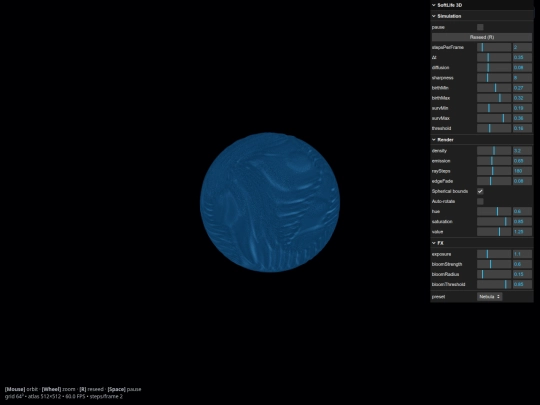Adjust the edgeFade slider
Image resolution: width=540 pixels, height=405 pixels.
click(x=494, y=181)
